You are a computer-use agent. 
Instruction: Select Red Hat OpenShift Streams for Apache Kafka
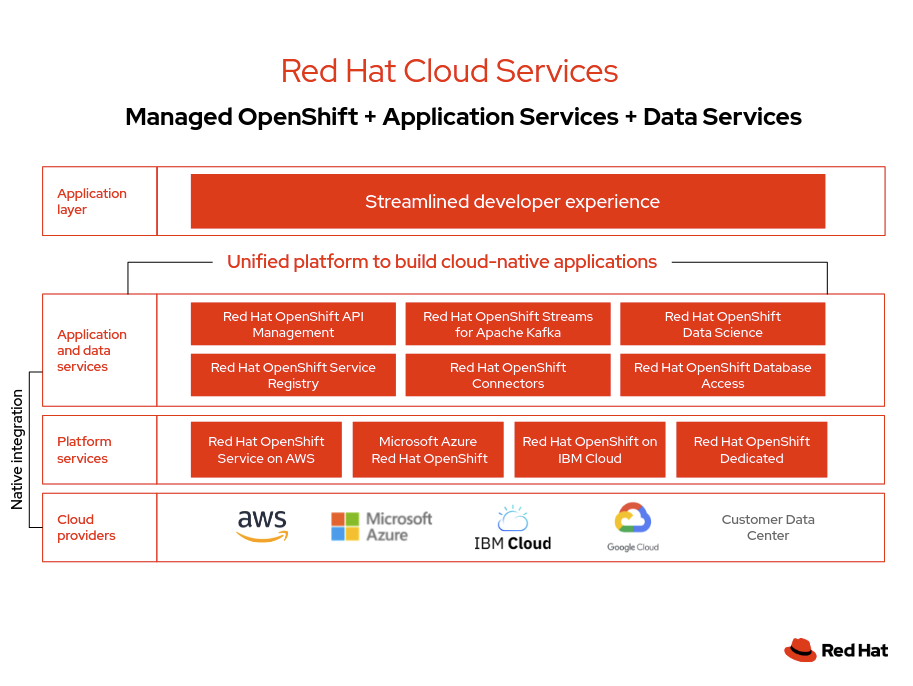click(508, 324)
